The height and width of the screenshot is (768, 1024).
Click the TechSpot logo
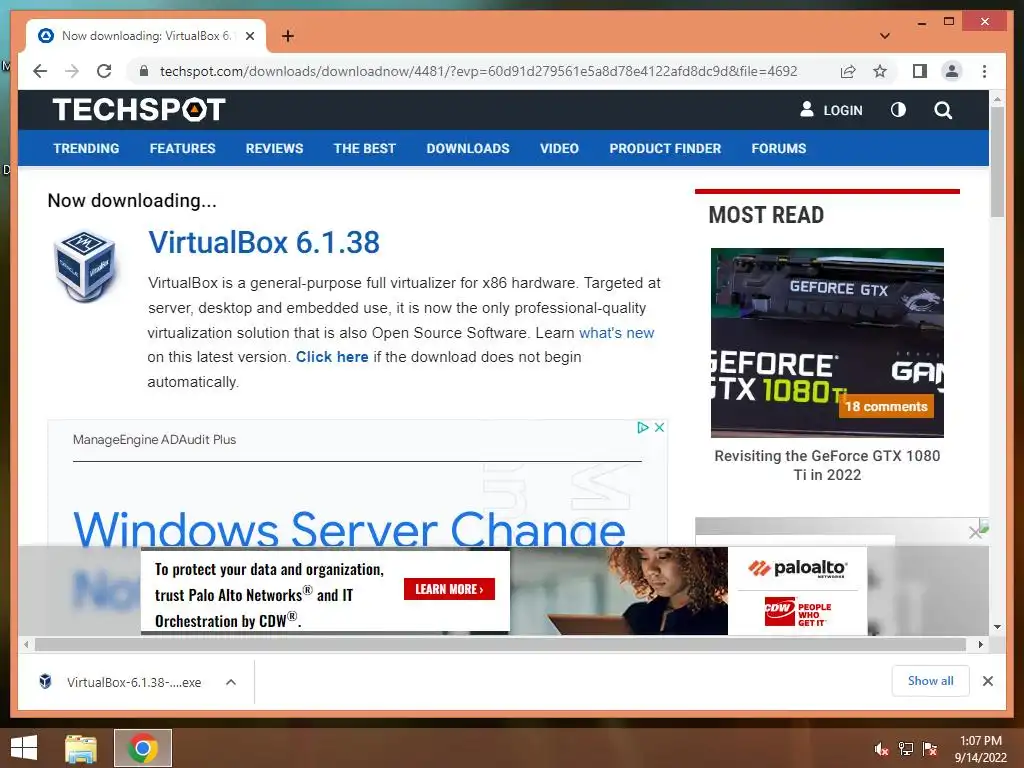(x=139, y=109)
